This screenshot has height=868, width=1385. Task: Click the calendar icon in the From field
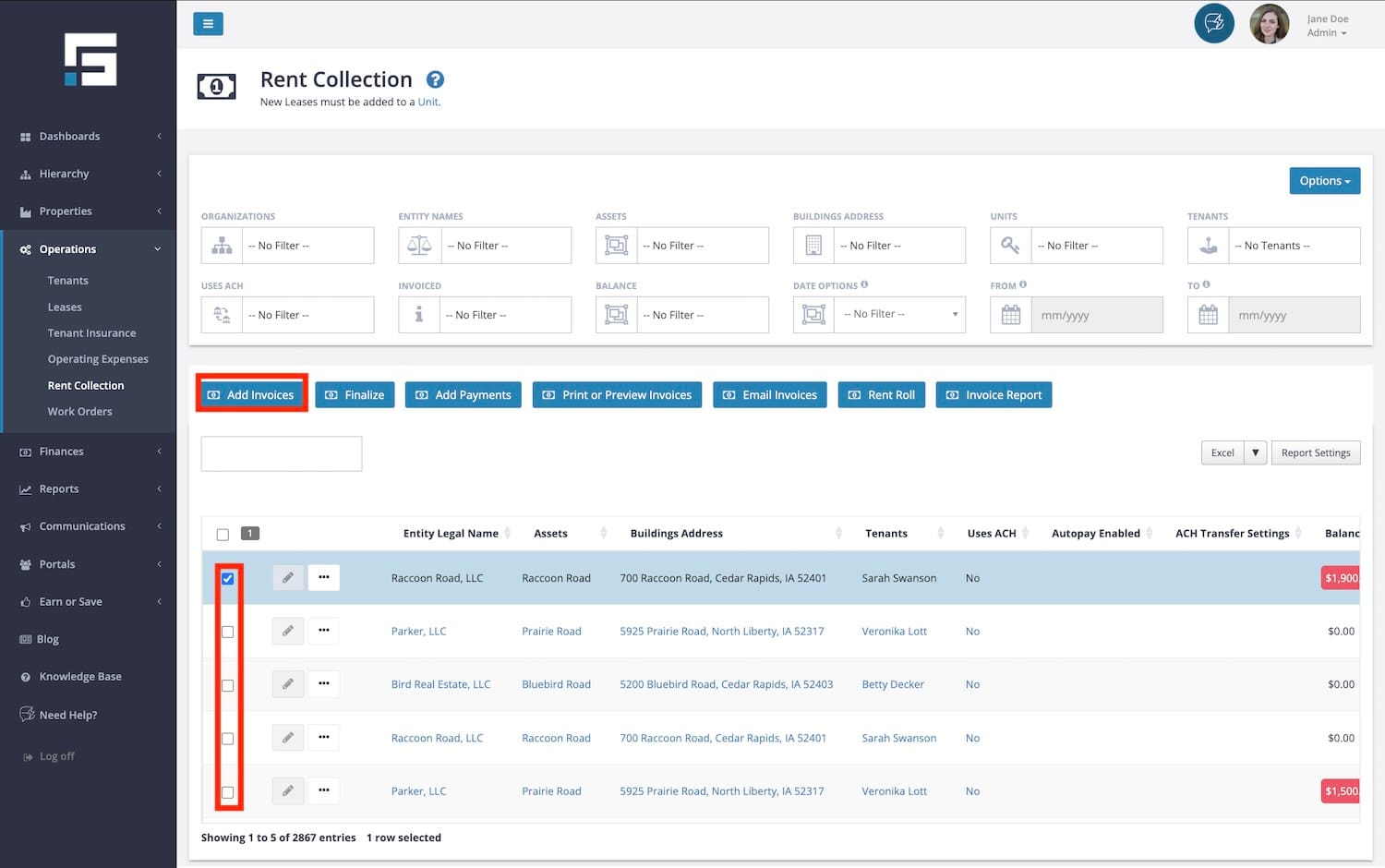[1011, 315]
